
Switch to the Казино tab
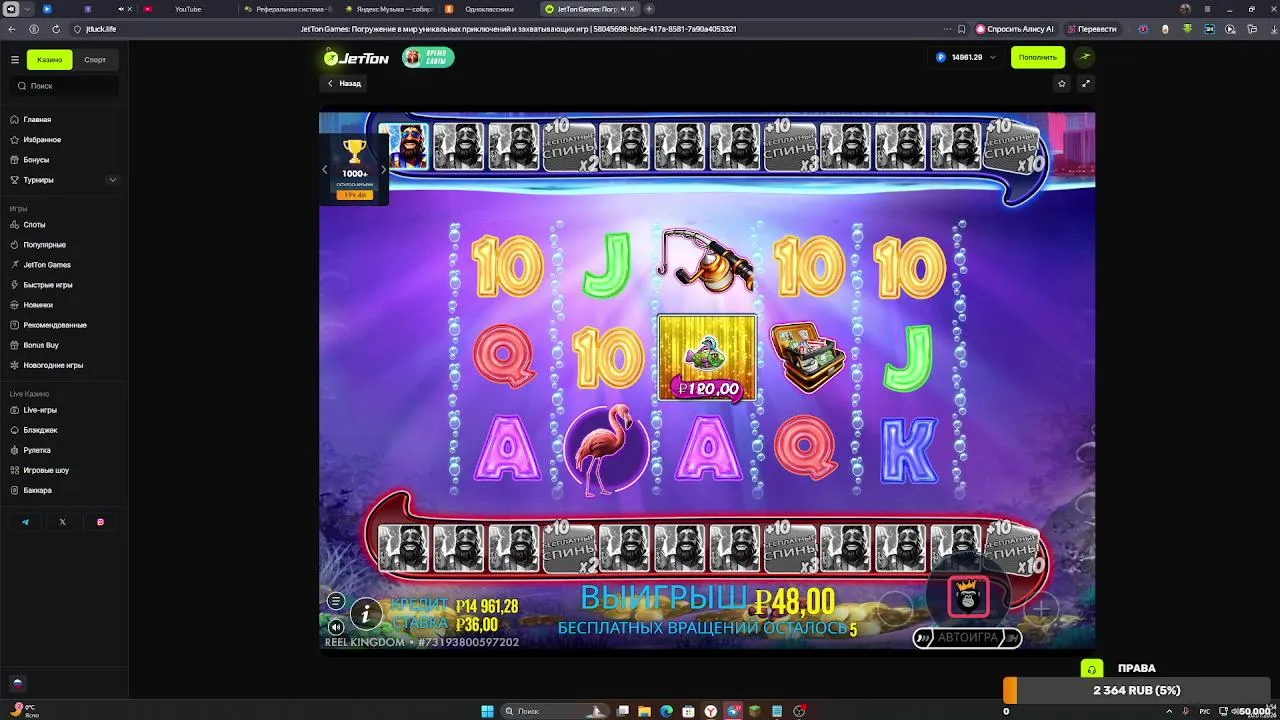50,60
